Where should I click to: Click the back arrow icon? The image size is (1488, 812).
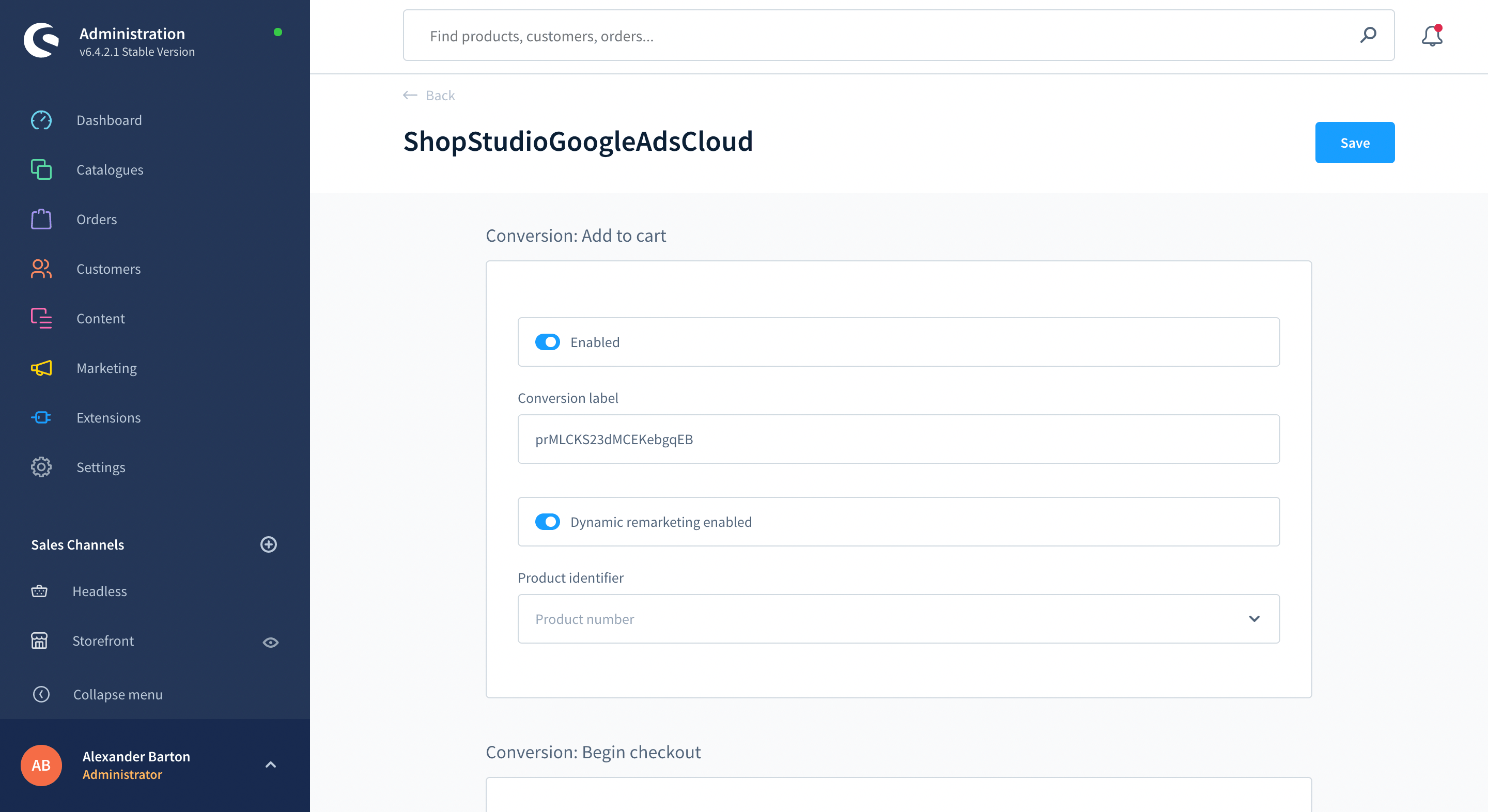pyautogui.click(x=410, y=95)
